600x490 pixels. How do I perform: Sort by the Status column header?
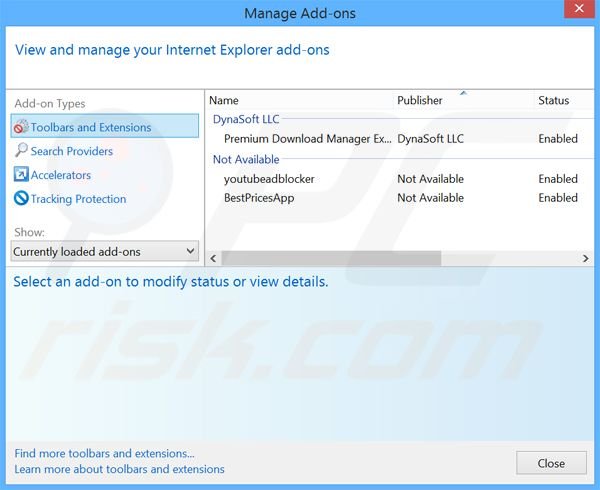pyautogui.click(x=554, y=101)
